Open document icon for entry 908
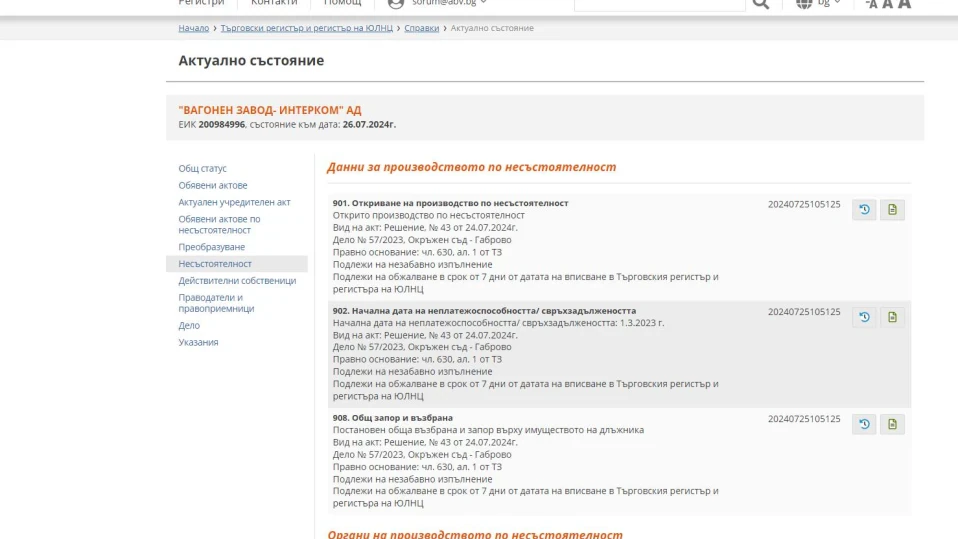The width and height of the screenshot is (958, 539). point(892,424)
